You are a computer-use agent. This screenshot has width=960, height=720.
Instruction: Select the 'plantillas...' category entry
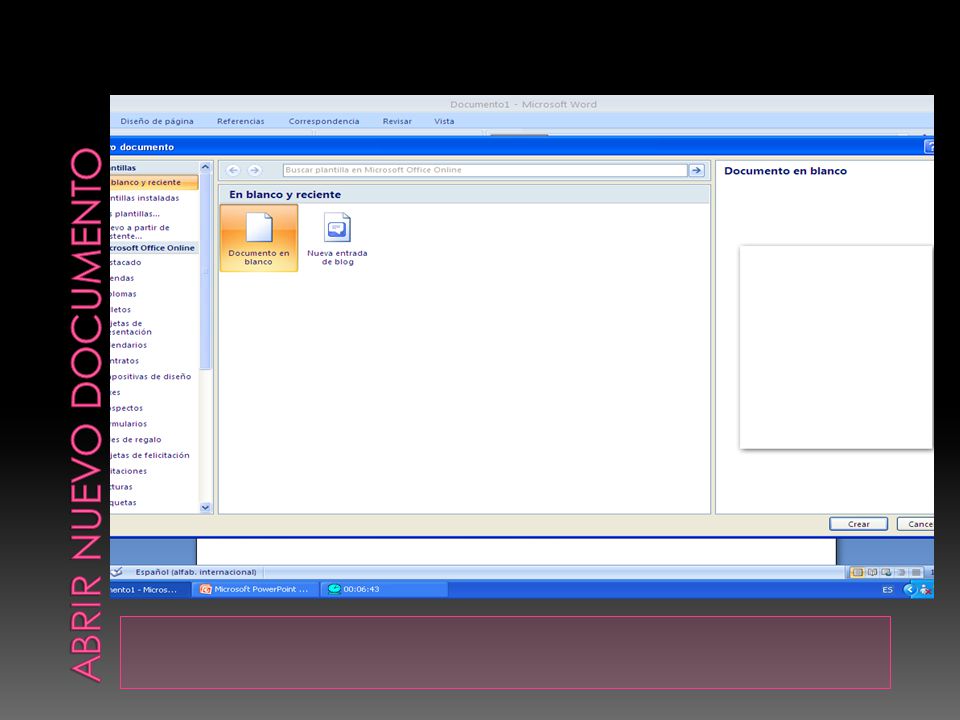point(135,214)
